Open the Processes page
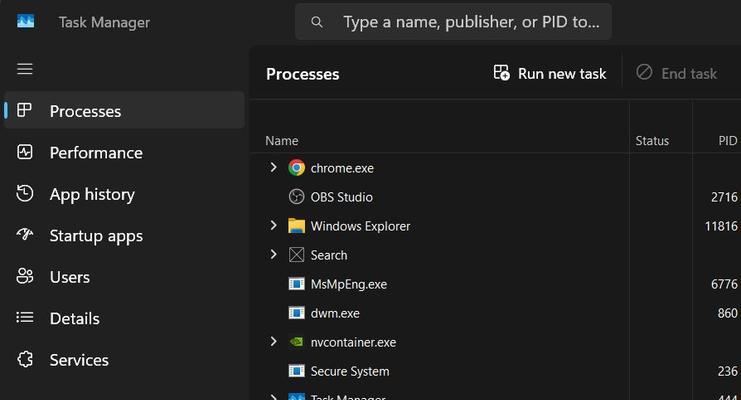Image resolution: width=741 pixels, height=400 pixels. [124, 111]
